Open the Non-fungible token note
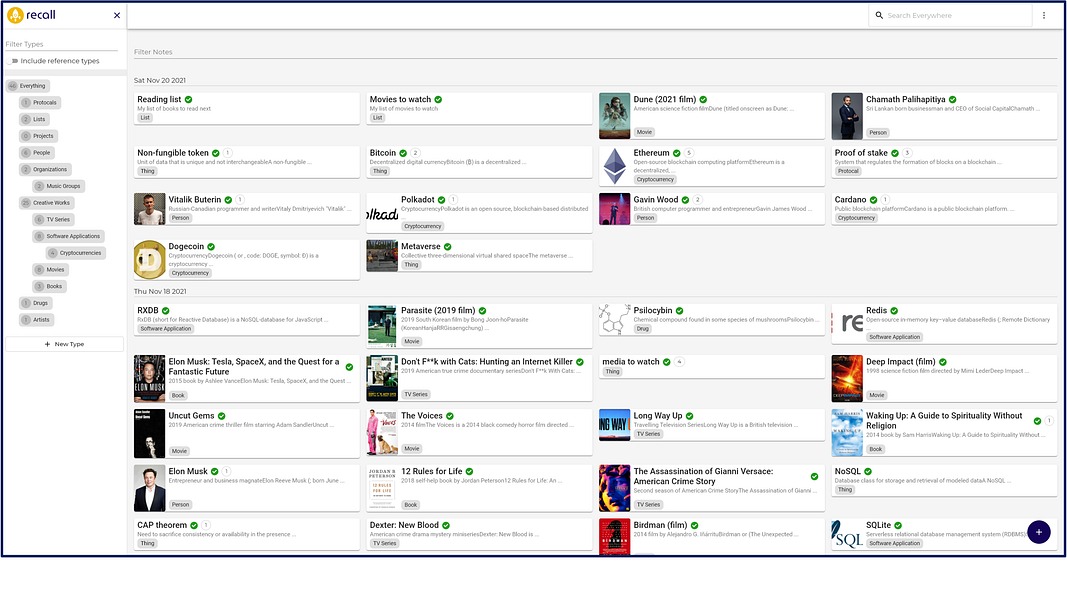Image resolution: width=1067 pixels, height=600 pixels. coord(173,153)
